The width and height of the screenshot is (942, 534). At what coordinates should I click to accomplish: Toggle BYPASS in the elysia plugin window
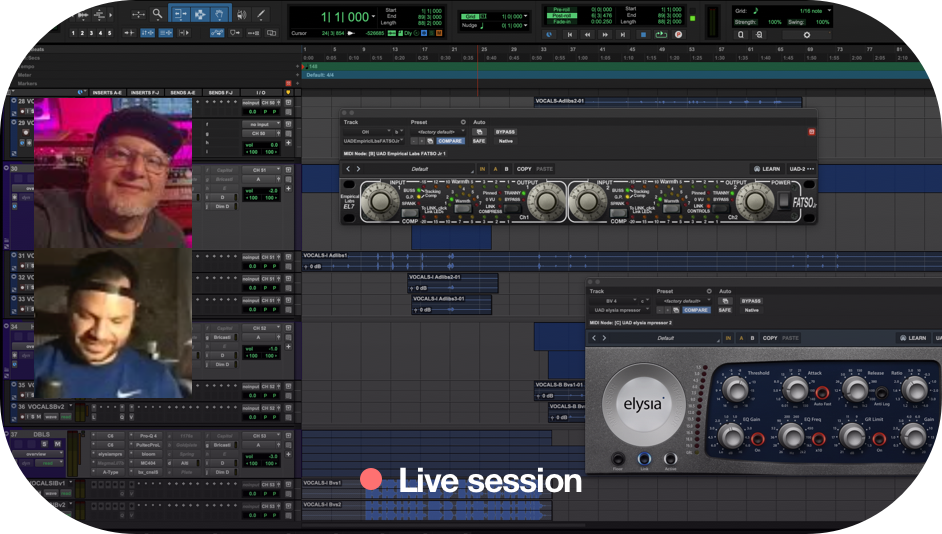pos(751,301)
